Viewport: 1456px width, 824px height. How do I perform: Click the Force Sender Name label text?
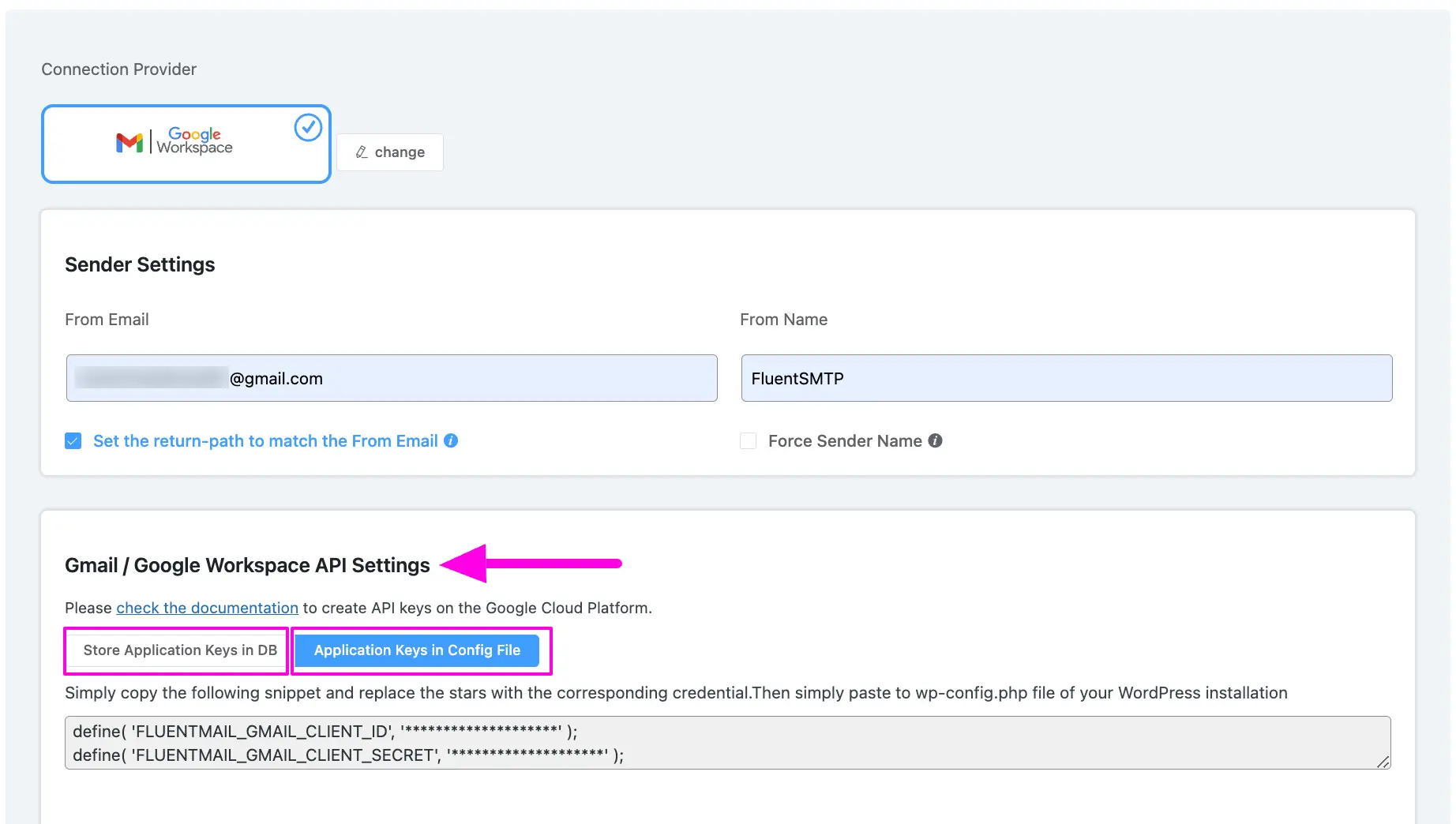tap(845, 441)
